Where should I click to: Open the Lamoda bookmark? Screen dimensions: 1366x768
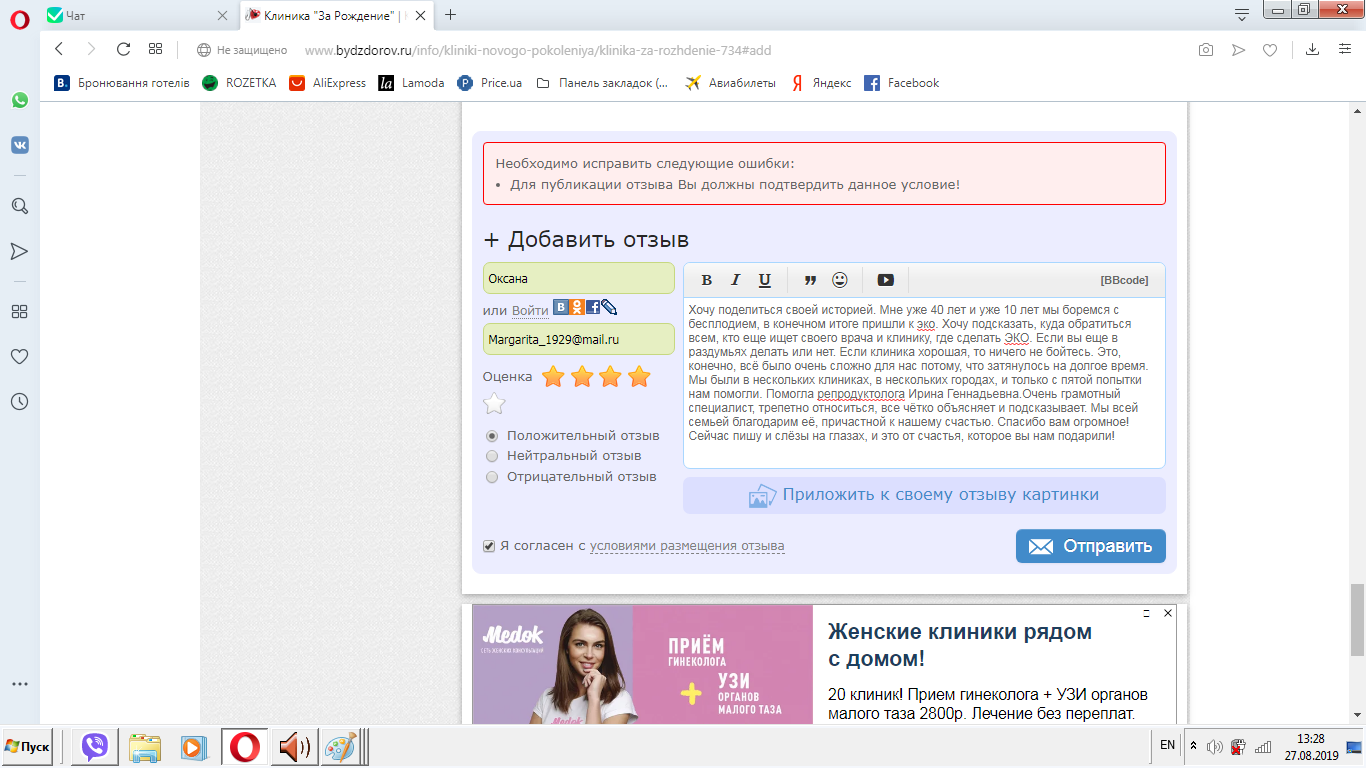412,83
